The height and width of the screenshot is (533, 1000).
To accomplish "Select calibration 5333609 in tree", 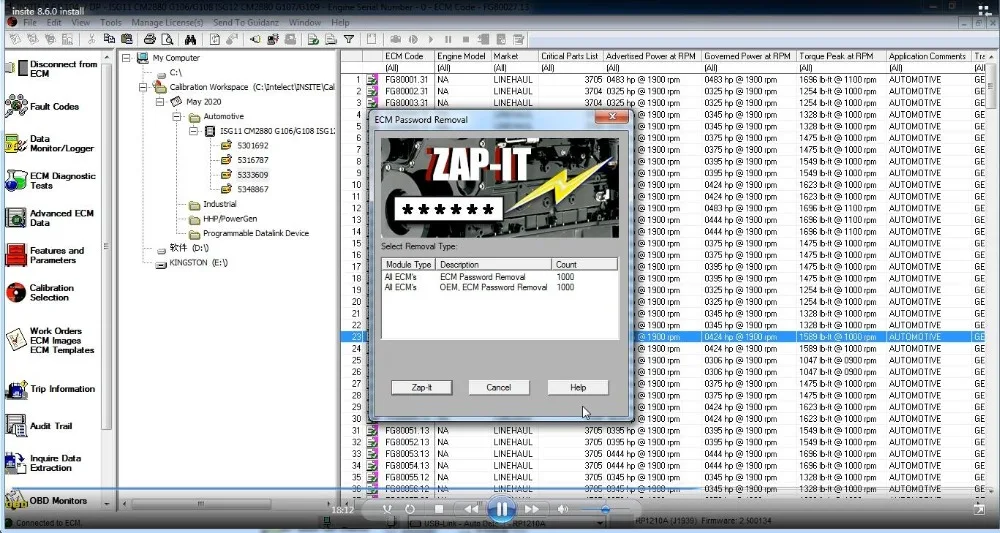I will tap(253, 175).
